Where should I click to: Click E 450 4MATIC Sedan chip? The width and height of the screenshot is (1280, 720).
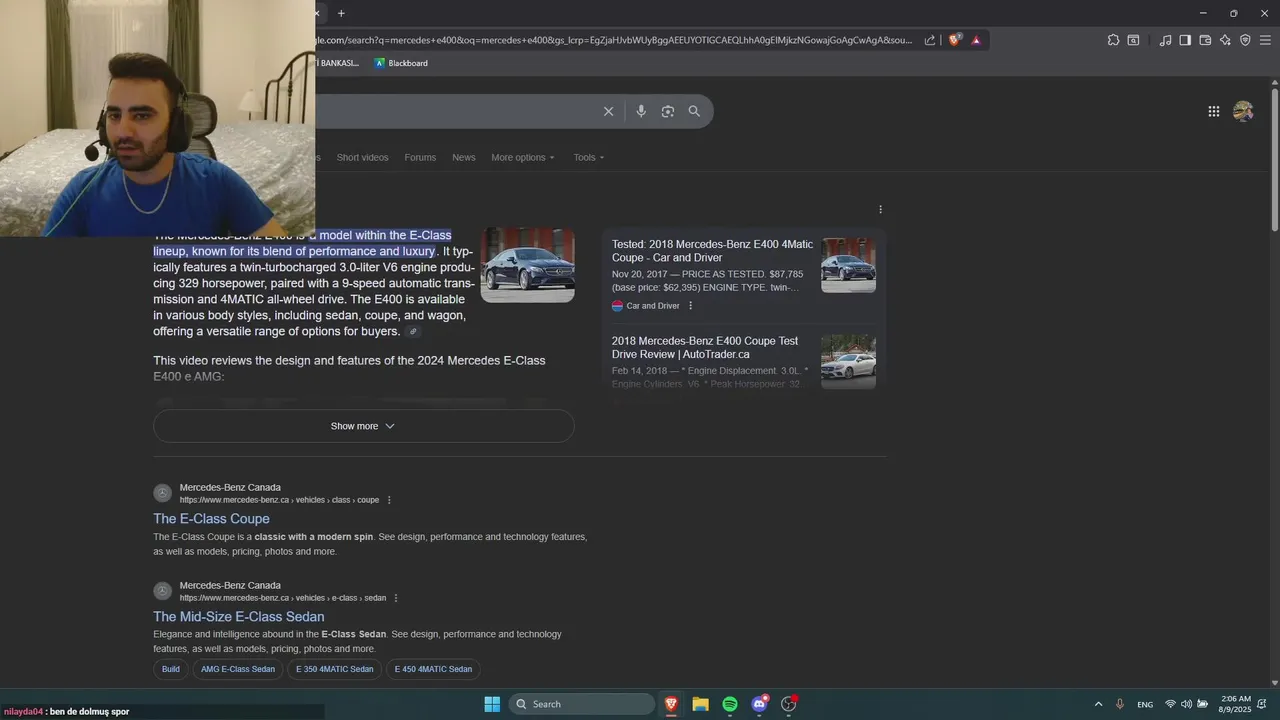click(433, 669)
